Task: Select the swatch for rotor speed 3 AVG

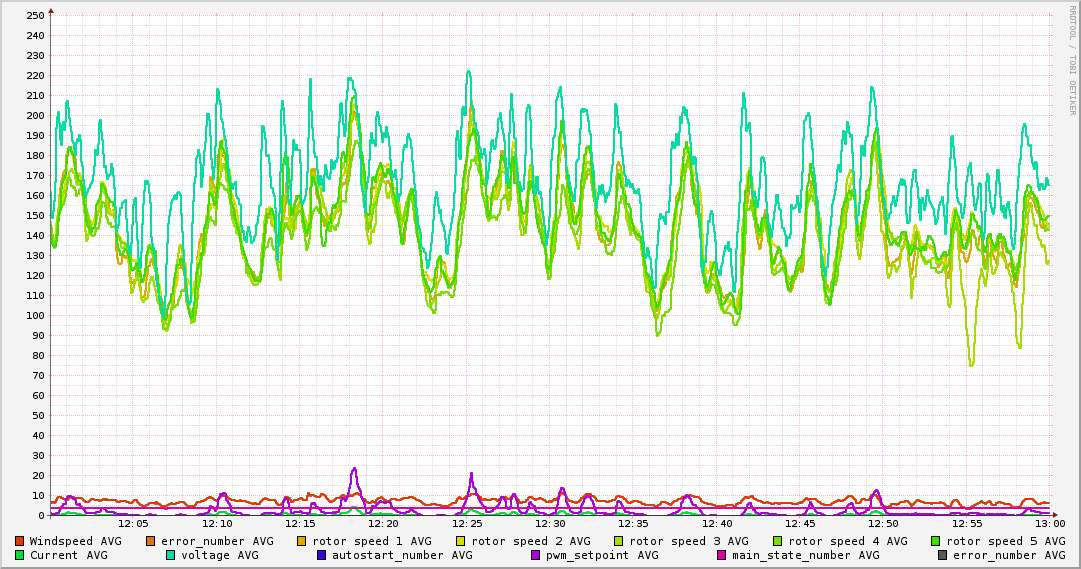Action: tap(618, 541)
